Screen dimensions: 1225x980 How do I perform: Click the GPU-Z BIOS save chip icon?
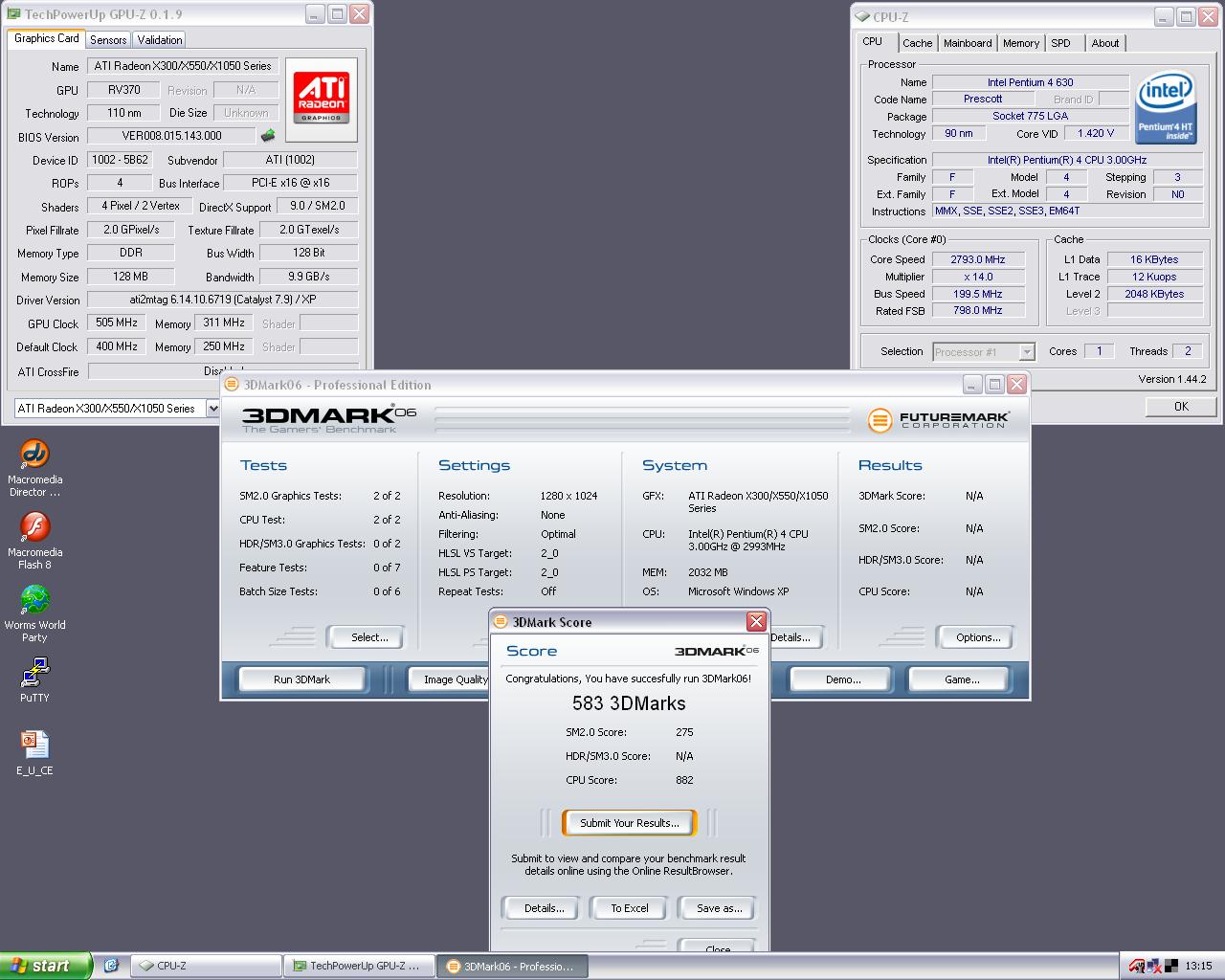tap(268, 136)
